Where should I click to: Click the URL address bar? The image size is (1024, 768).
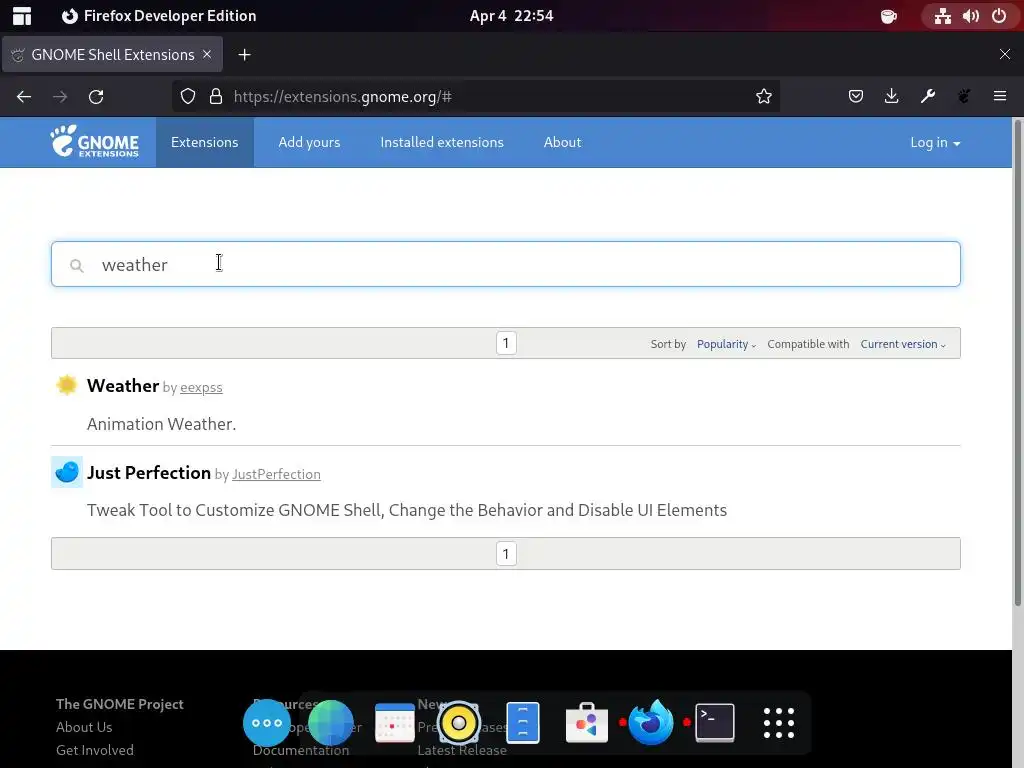(x=477, y=97)
